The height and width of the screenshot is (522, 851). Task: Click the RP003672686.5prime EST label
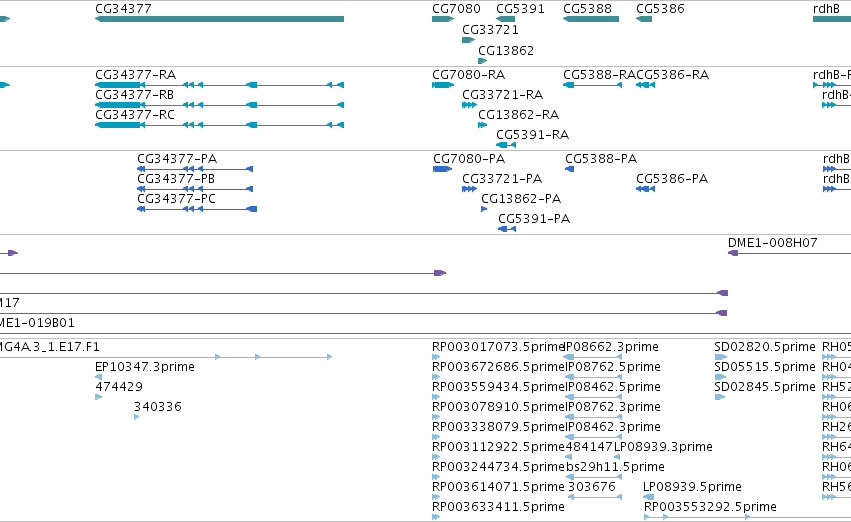(498, 367)
